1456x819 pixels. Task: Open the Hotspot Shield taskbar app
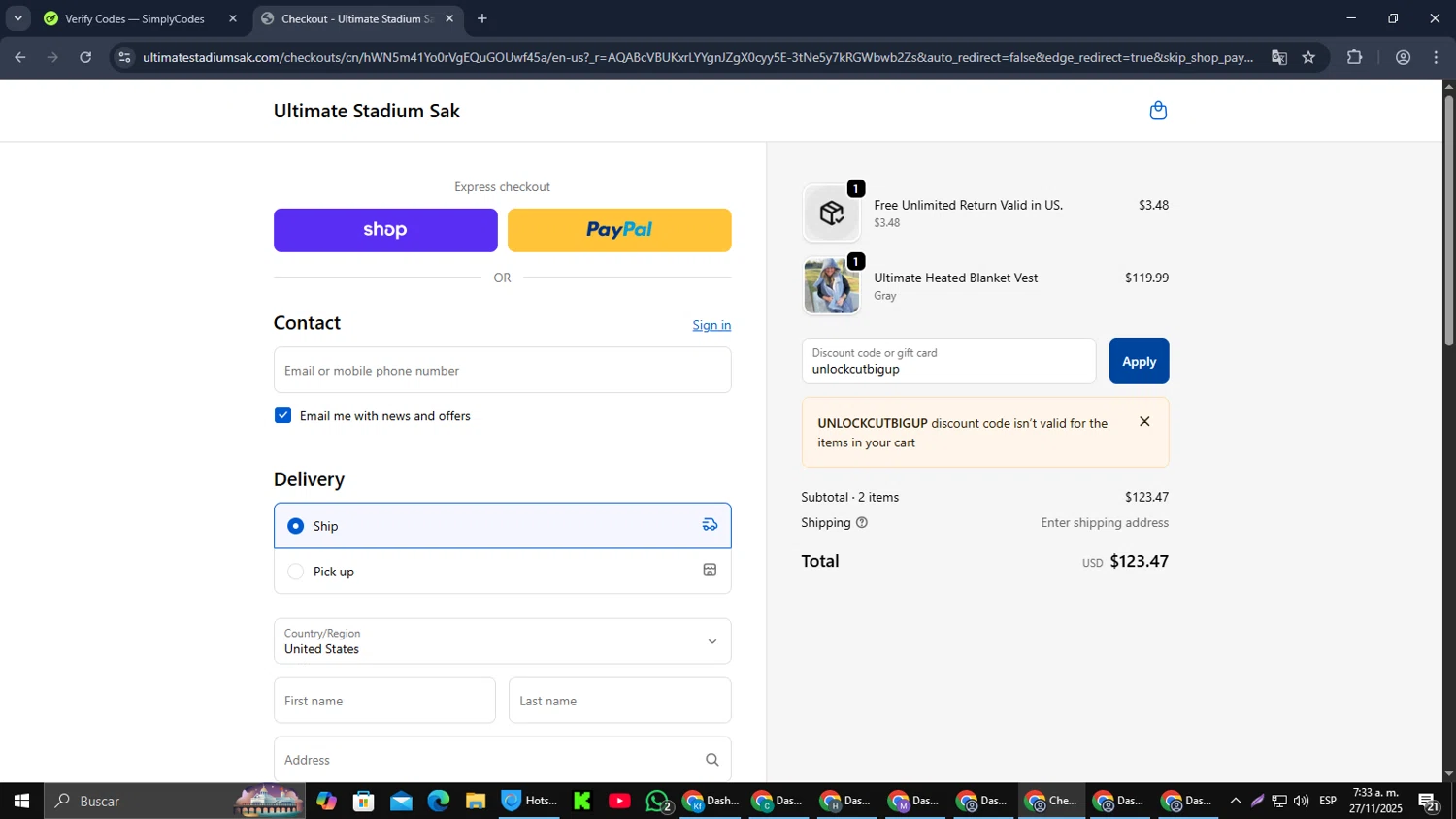(529, 801)
